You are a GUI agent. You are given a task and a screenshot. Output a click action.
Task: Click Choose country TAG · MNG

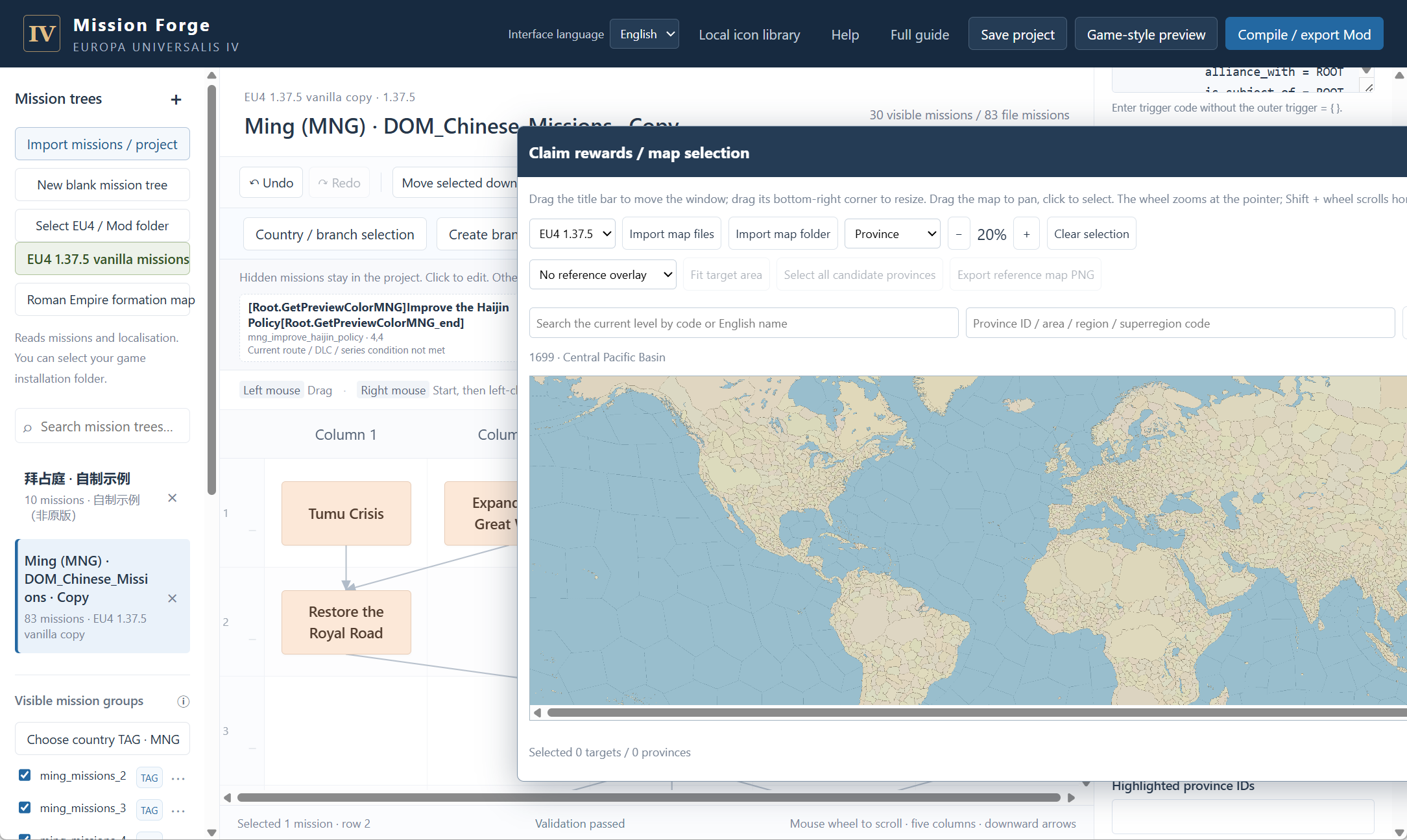[x=102, y=739]
